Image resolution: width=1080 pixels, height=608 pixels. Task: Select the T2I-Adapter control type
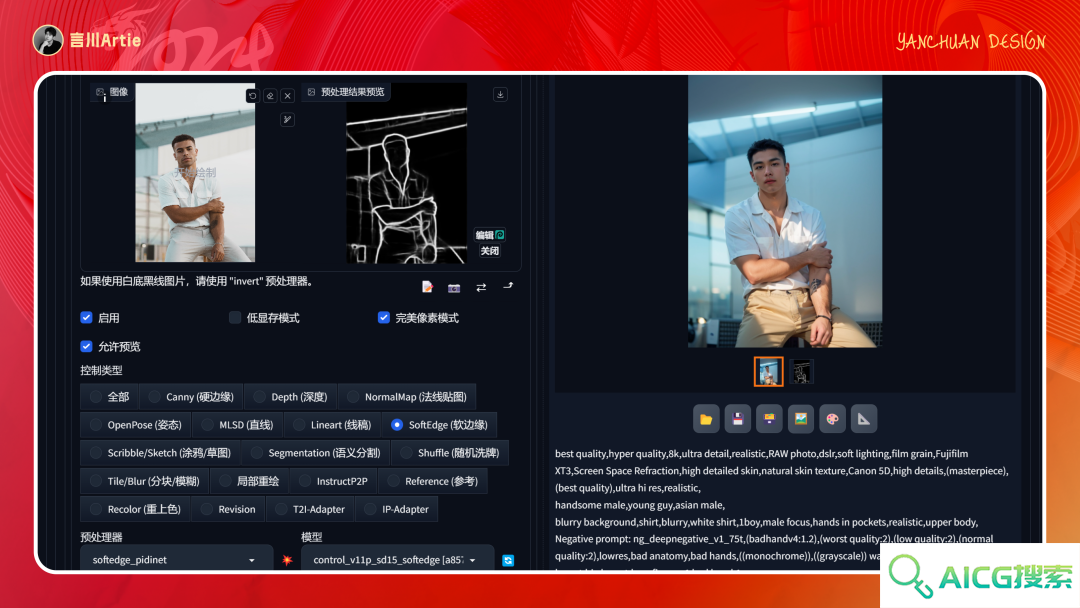310,510
